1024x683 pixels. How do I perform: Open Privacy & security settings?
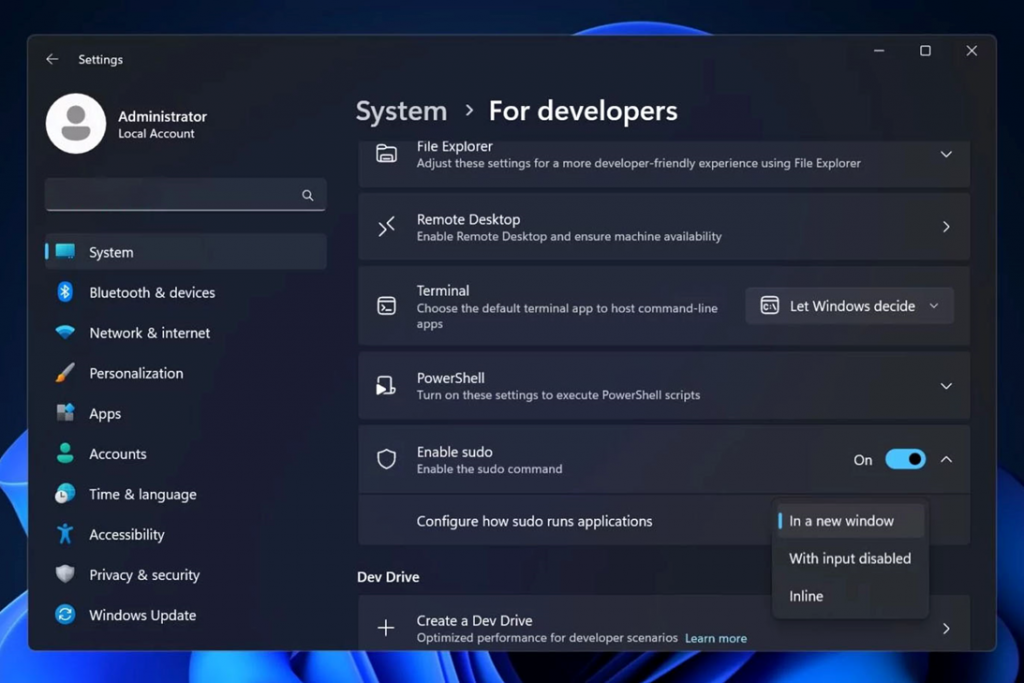click(x=185, y=575)
